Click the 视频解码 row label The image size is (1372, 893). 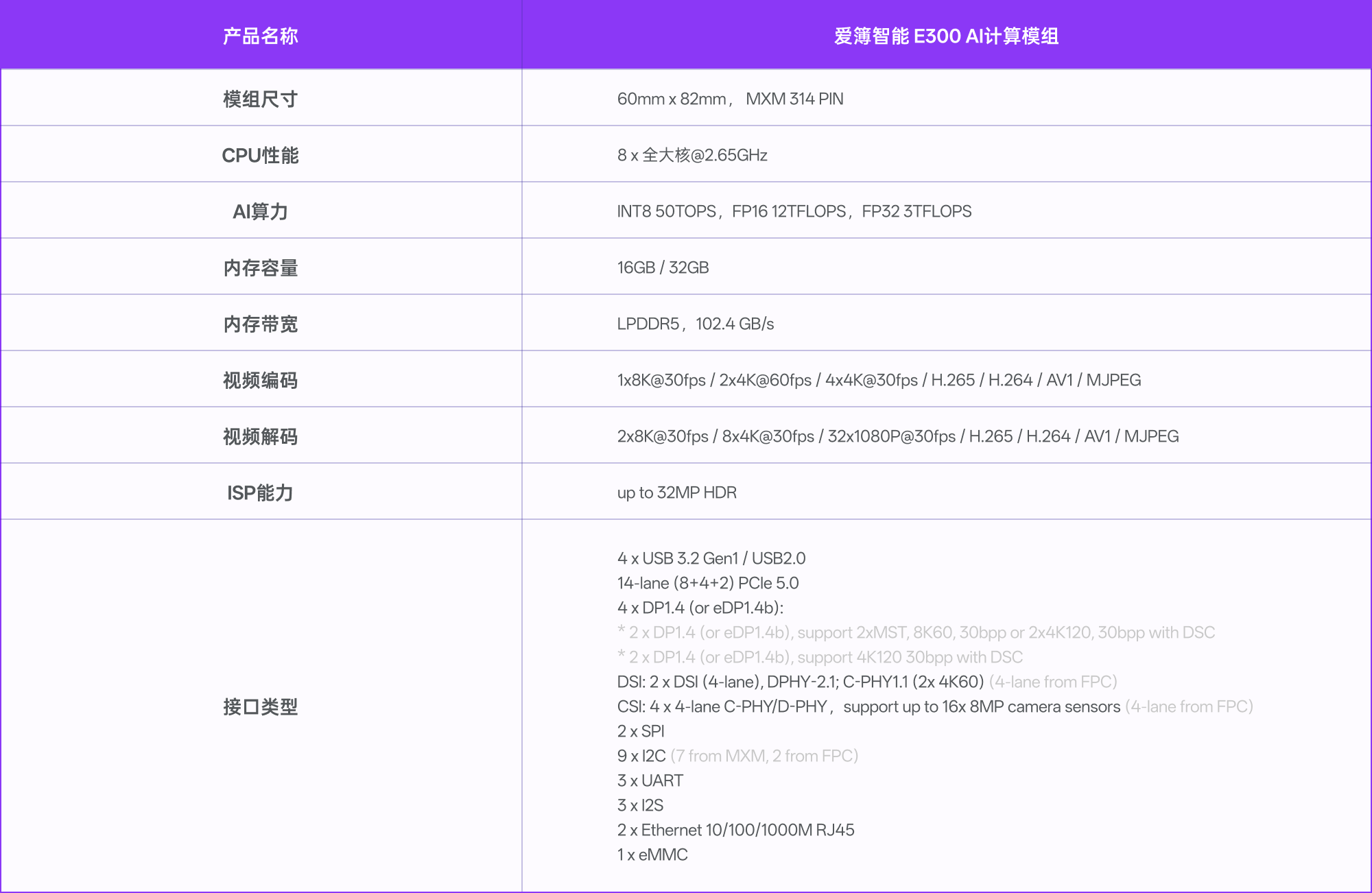(x=260, y=436)
